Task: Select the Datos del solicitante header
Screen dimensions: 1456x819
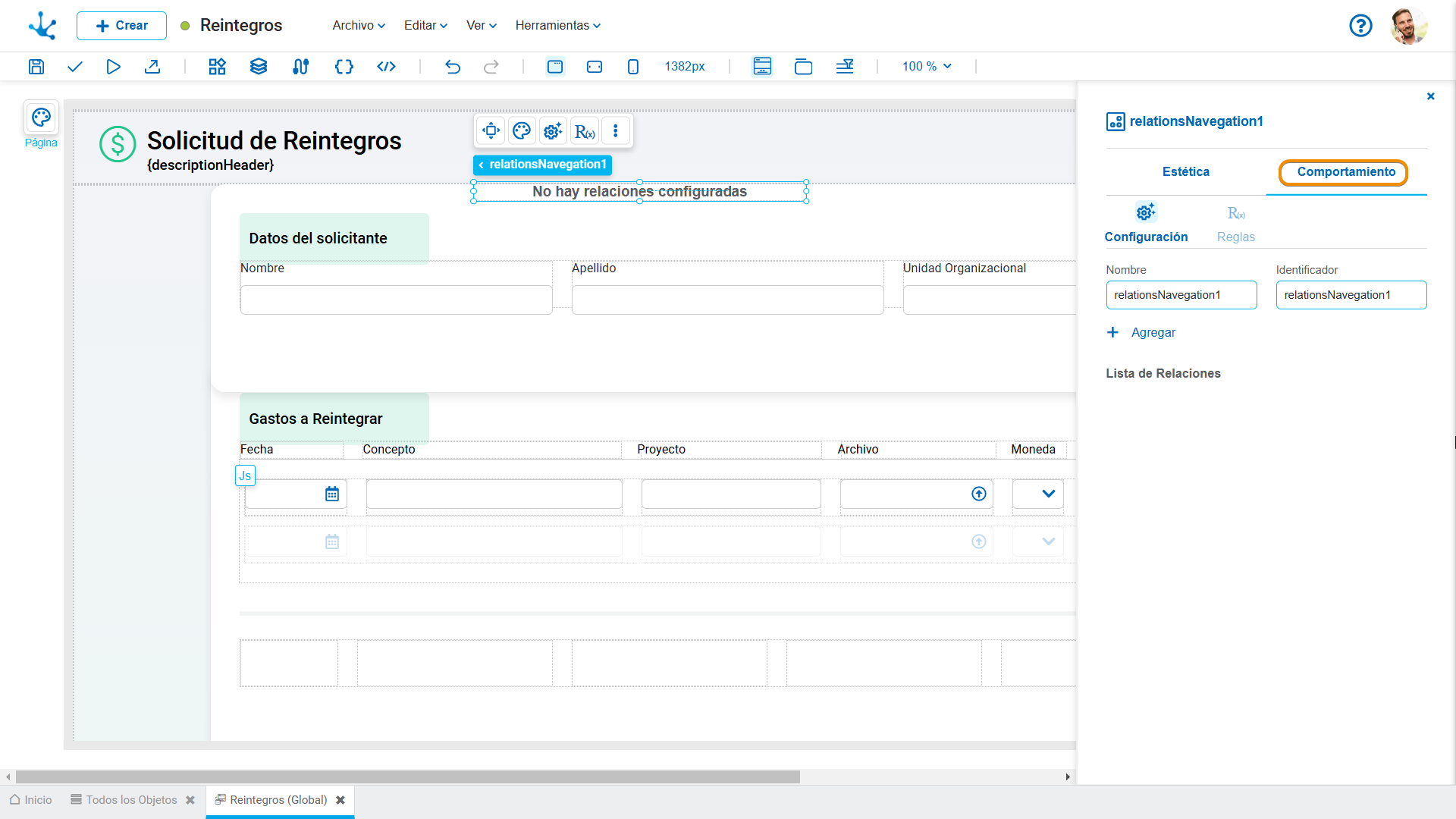Action: (334, 238)
